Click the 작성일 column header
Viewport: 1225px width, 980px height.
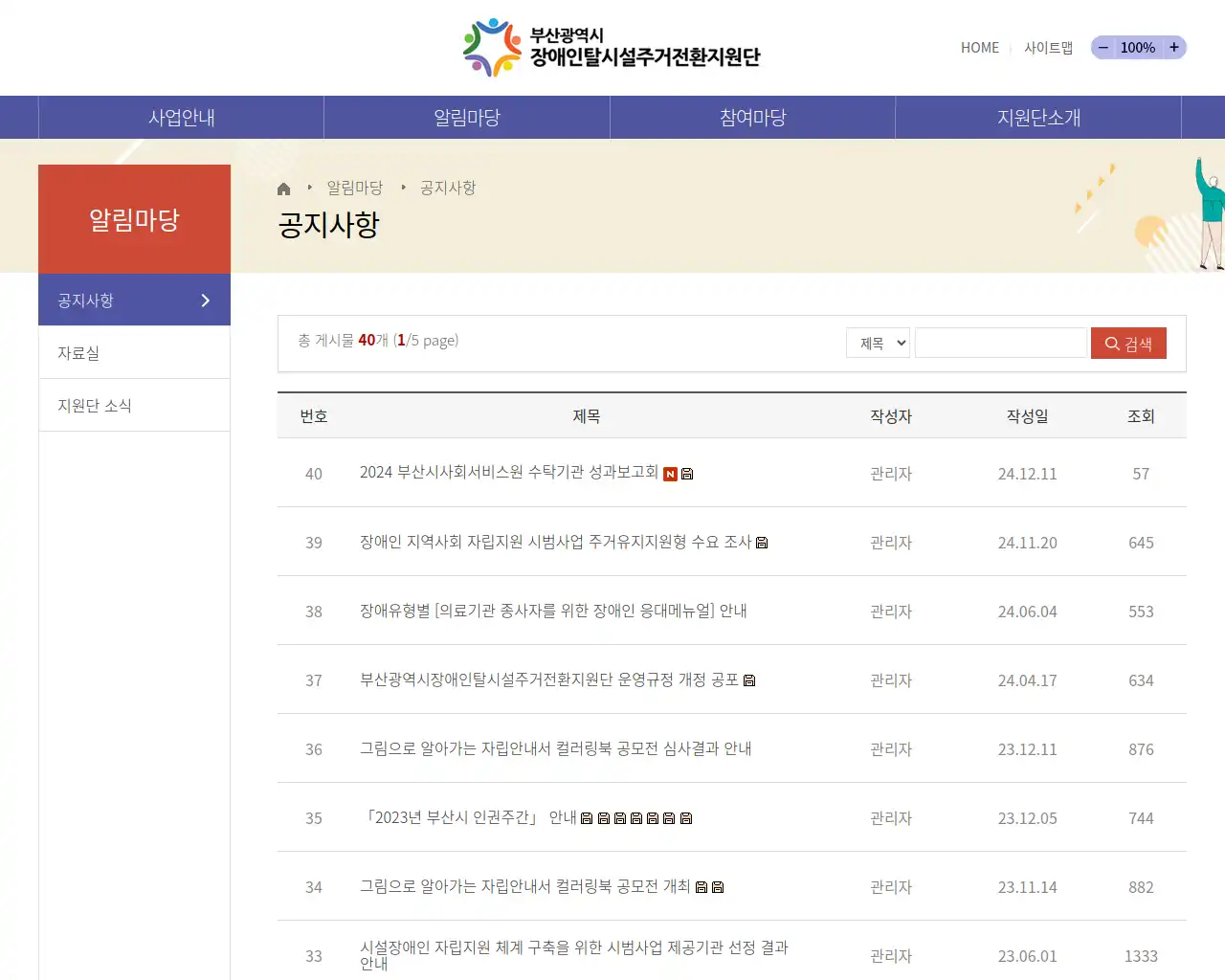coord(1028,416)
